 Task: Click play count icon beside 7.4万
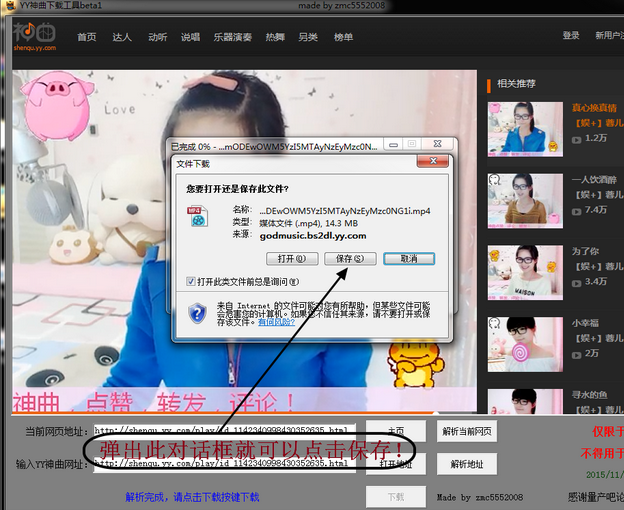click(576, 212)
